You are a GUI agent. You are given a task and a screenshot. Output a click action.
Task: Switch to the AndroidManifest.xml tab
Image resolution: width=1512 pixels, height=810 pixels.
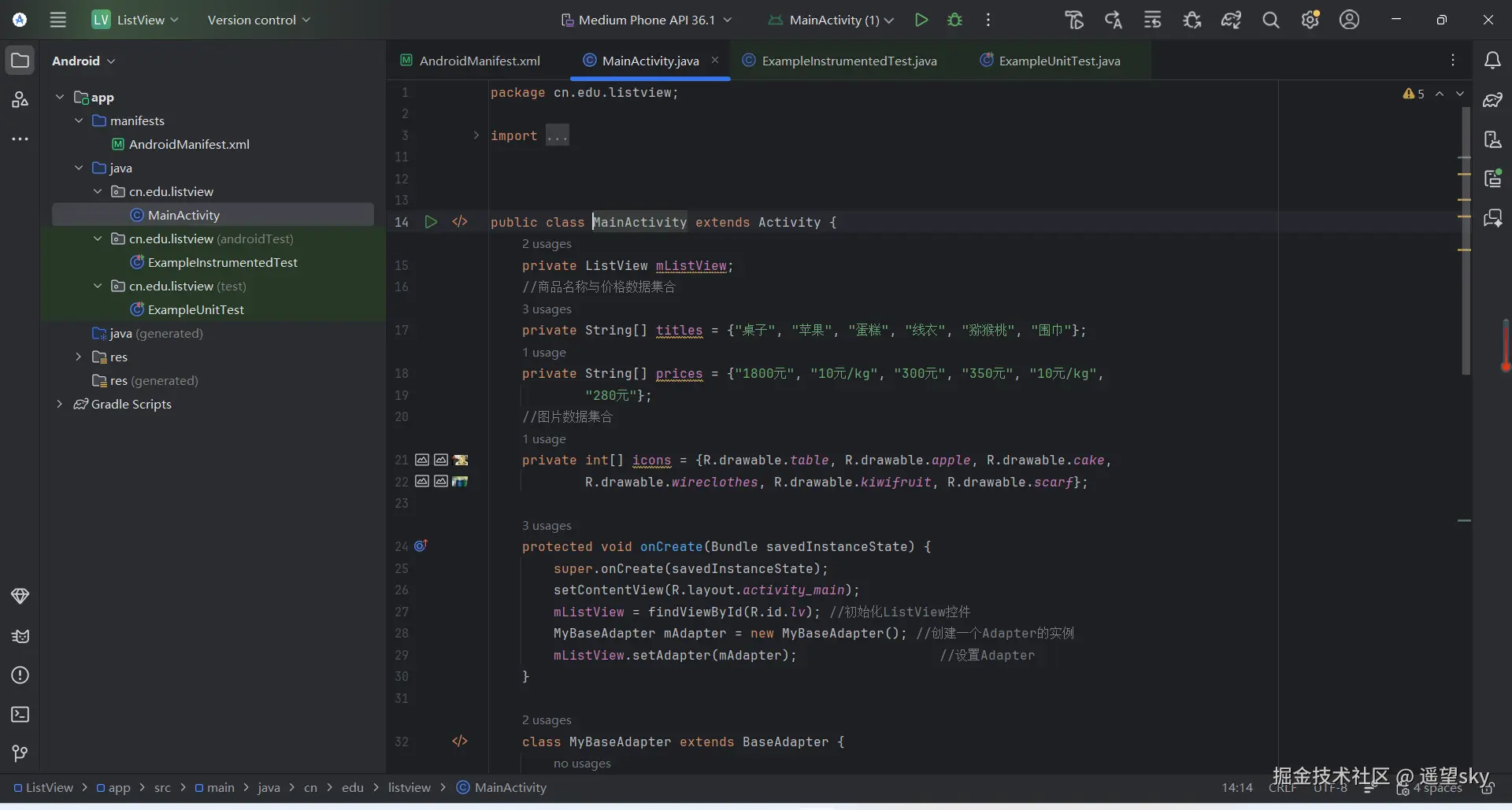coord(479,61)
